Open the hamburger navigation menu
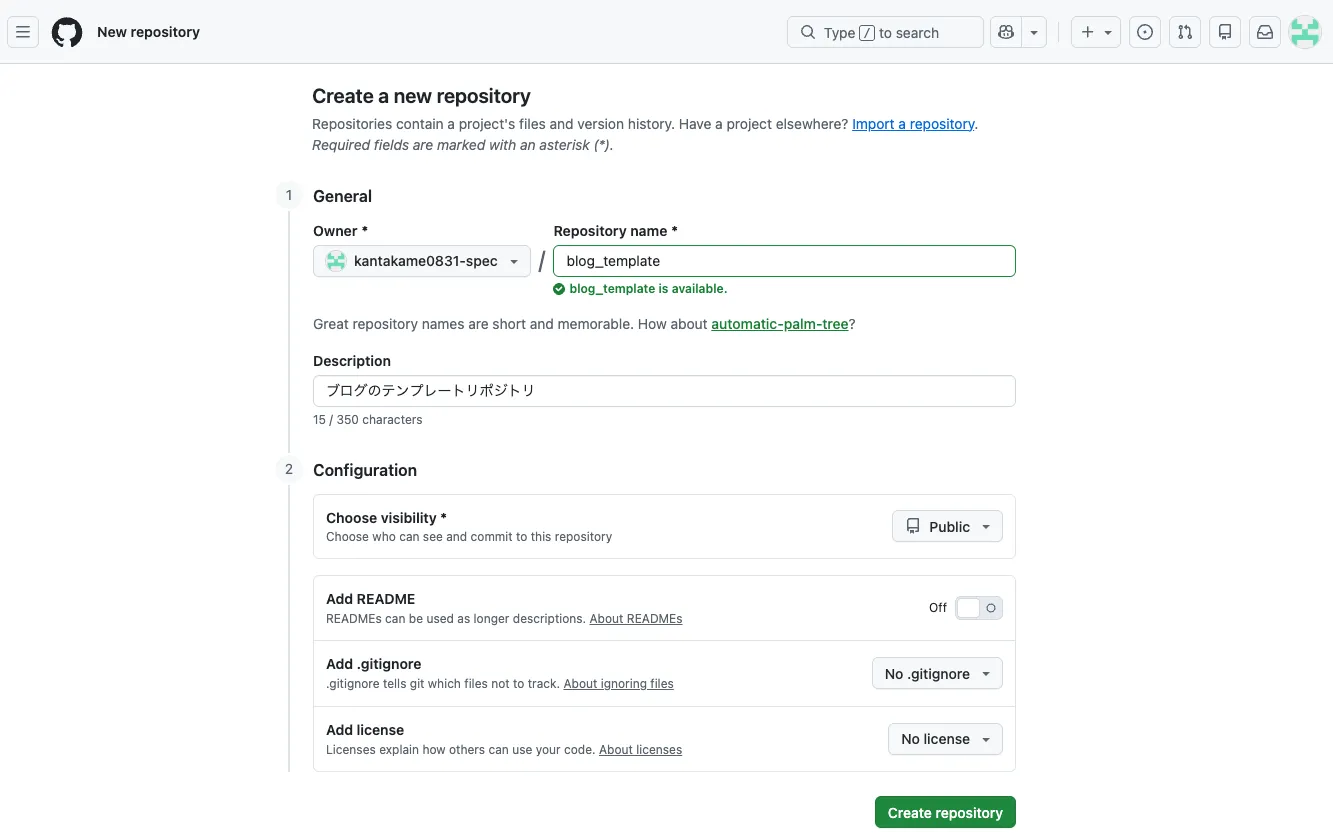 [23, 32]
